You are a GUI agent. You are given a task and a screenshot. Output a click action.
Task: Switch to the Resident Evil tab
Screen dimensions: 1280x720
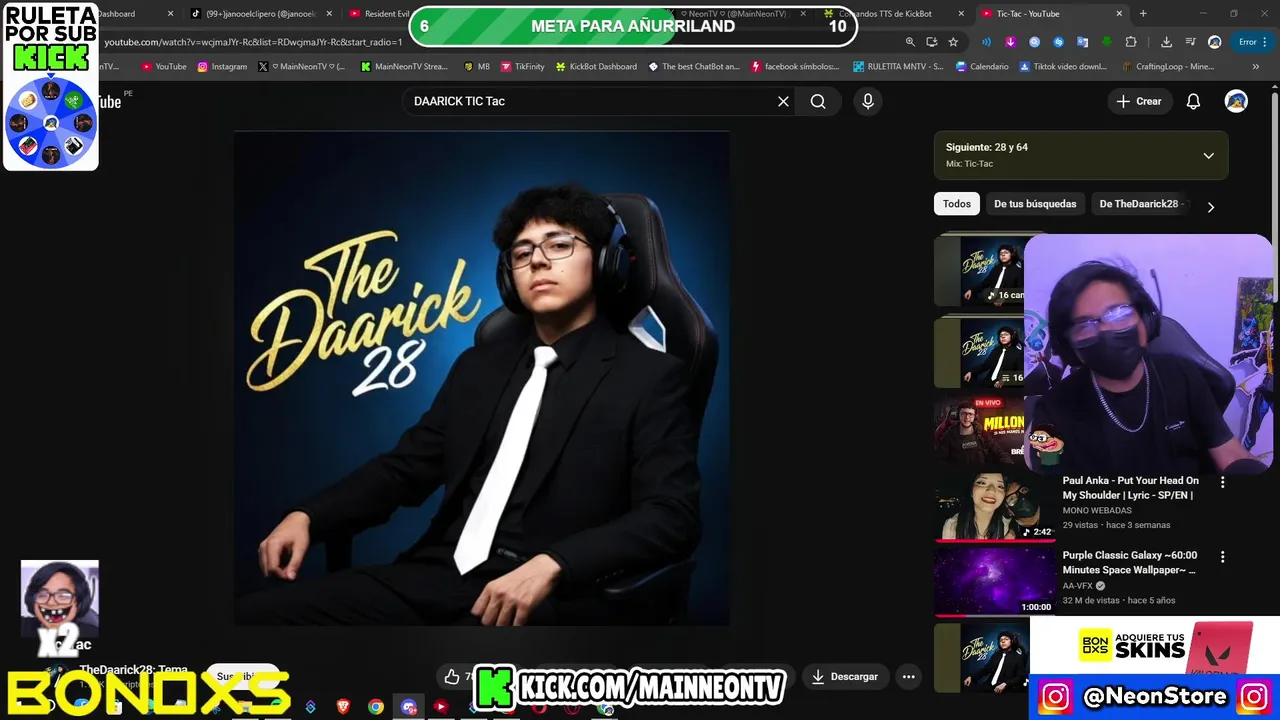coord(380,14)
